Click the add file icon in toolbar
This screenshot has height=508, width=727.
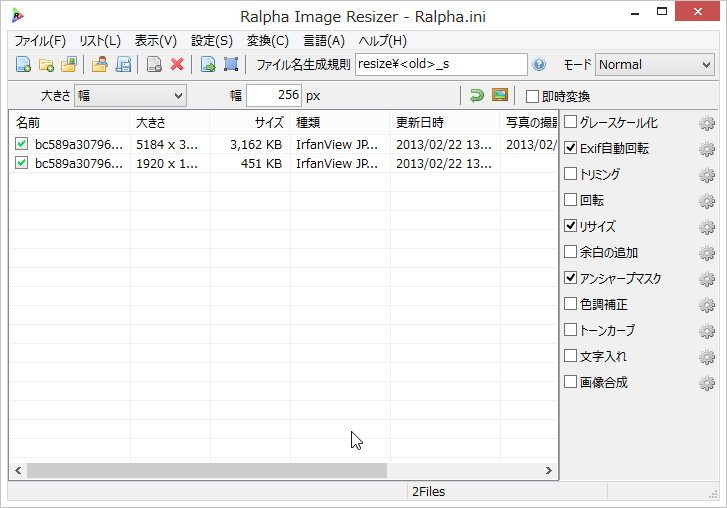(23, 64)
